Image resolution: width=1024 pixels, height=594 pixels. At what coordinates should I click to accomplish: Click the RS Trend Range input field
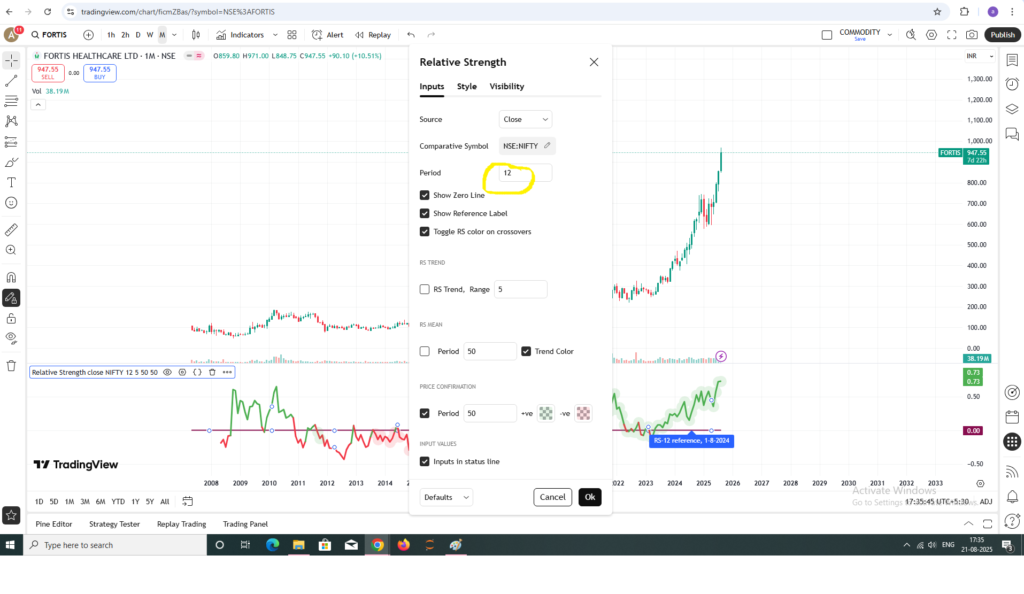[x=520, y=289]
